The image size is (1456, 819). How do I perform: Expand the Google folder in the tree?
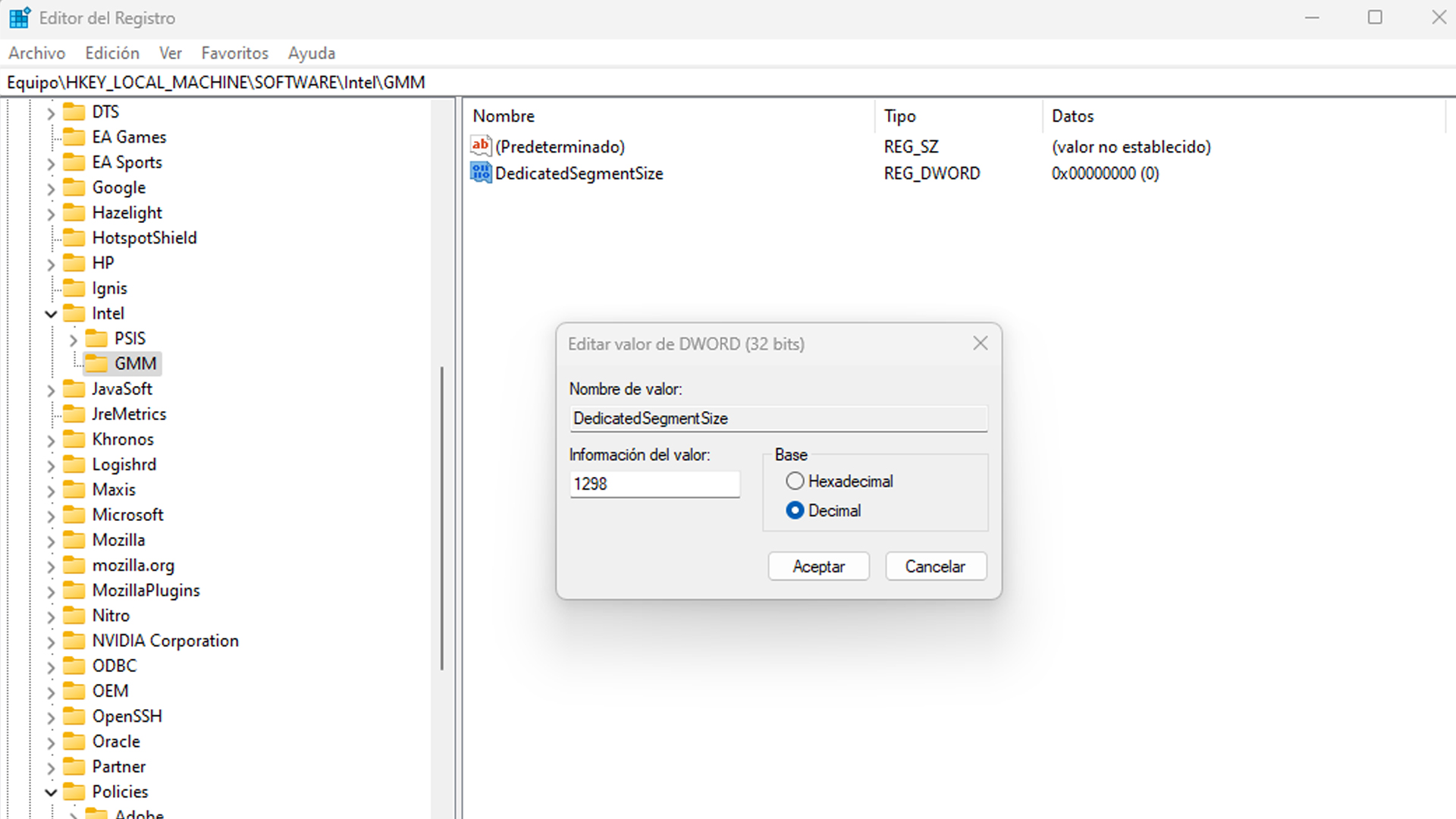[x=52, y=188]
